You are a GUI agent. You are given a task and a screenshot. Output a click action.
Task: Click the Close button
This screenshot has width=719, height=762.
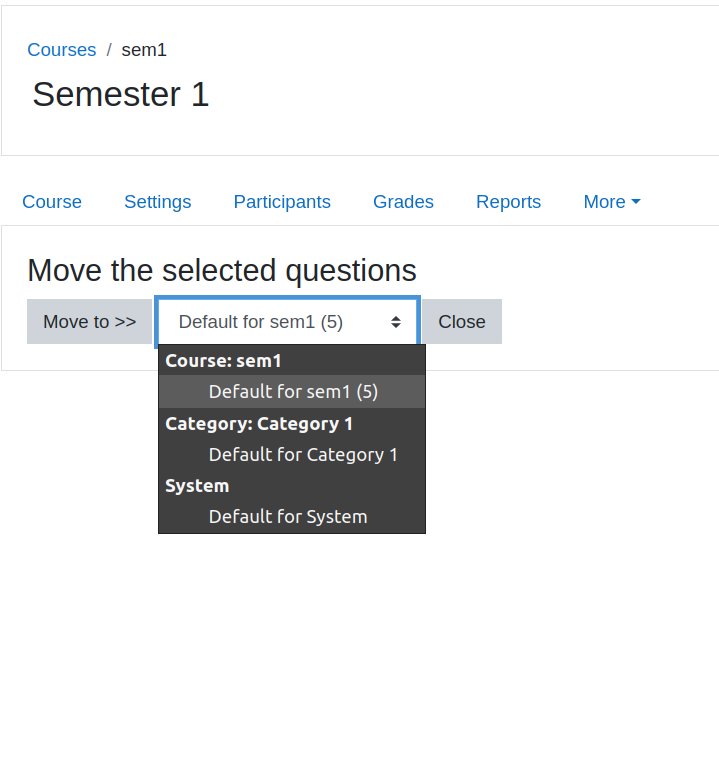click(x=462, y=322)
